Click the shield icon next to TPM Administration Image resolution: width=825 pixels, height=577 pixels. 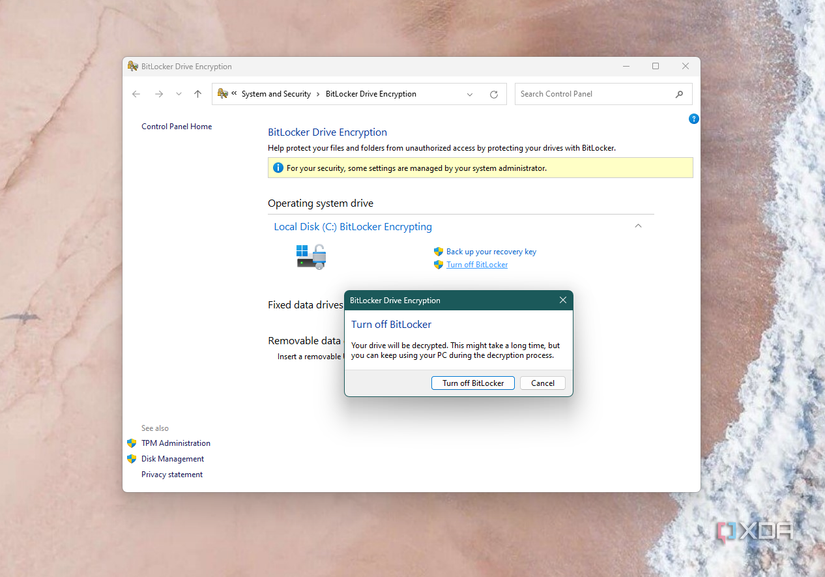132,443
